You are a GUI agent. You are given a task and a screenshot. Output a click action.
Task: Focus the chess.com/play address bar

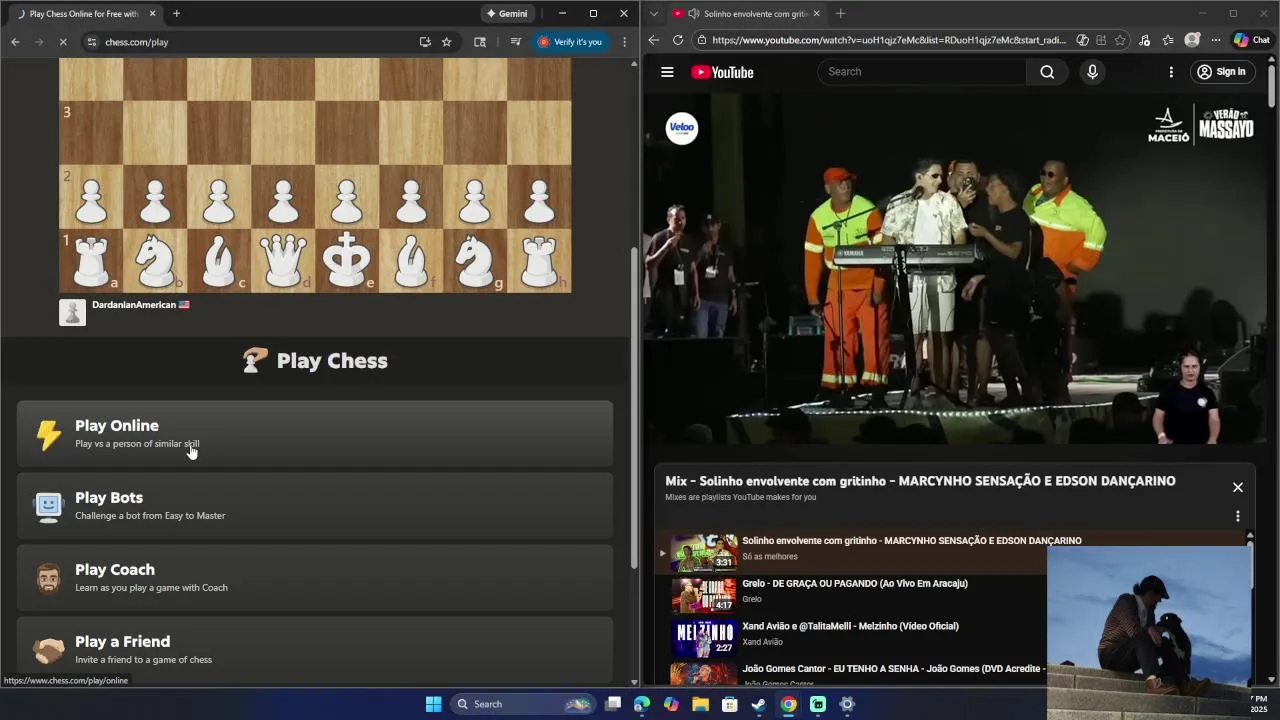coord(250,42)
